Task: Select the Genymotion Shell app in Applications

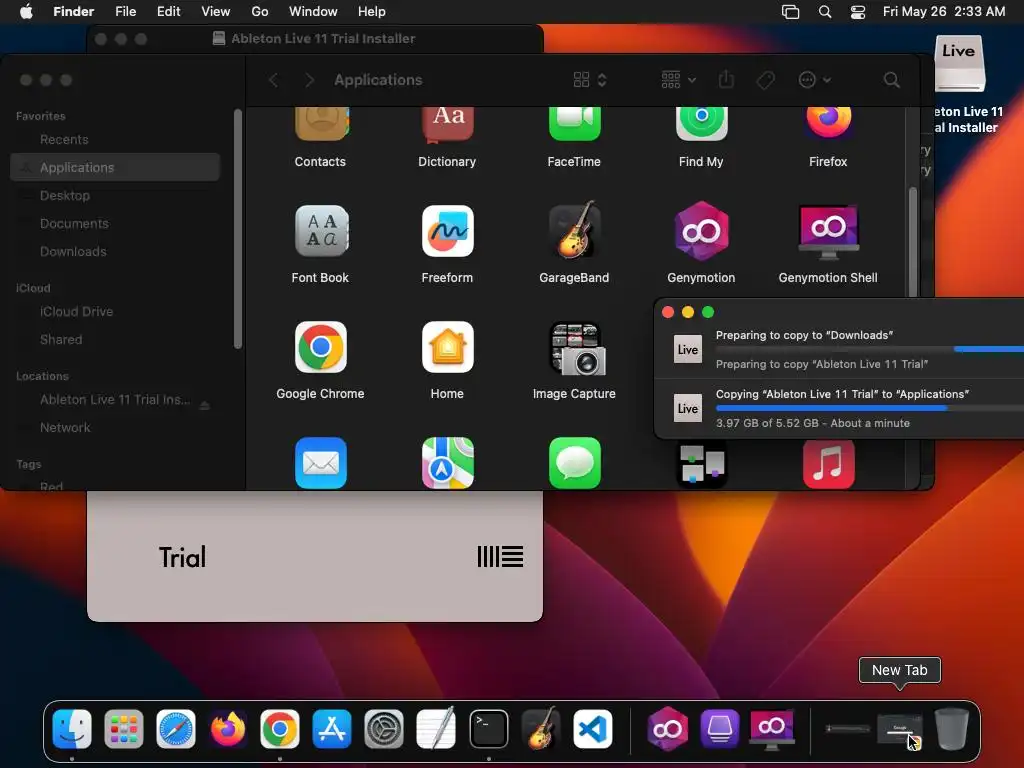Action: click(828, 231)
